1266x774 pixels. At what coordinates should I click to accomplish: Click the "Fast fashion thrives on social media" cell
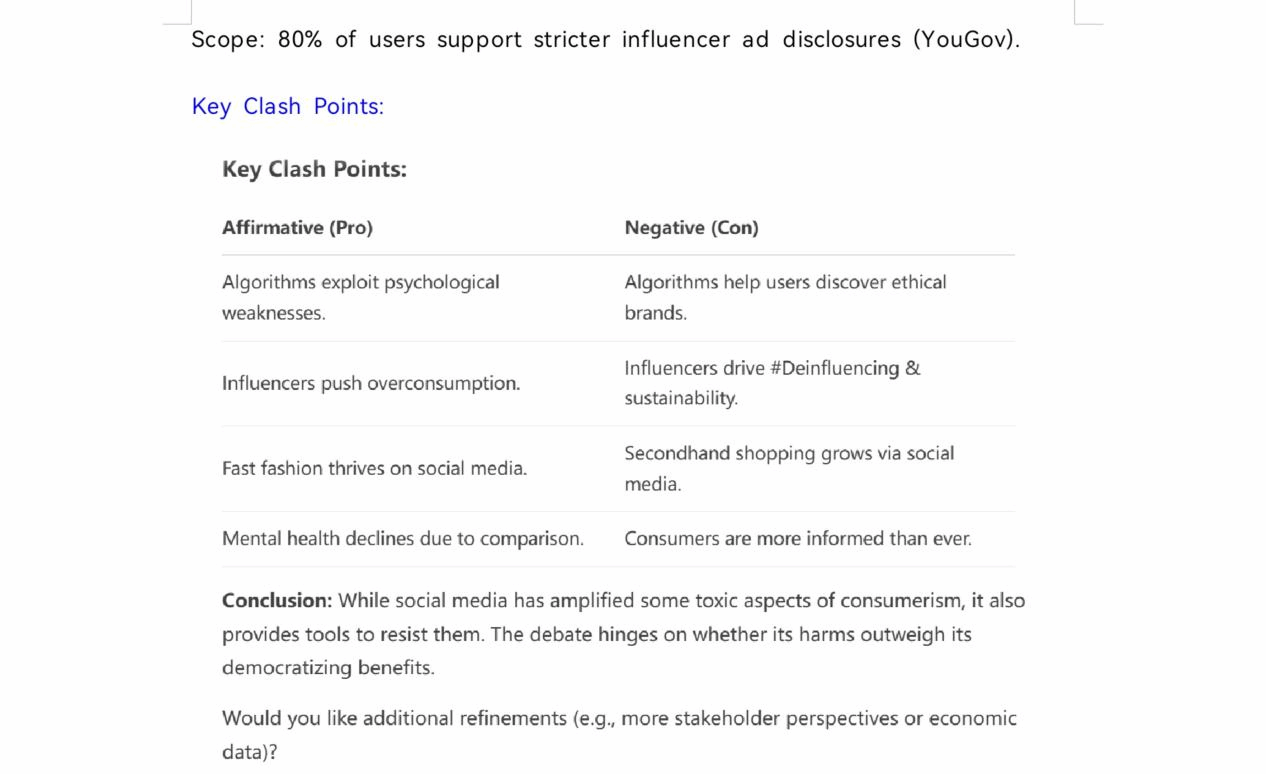(374, 469)
